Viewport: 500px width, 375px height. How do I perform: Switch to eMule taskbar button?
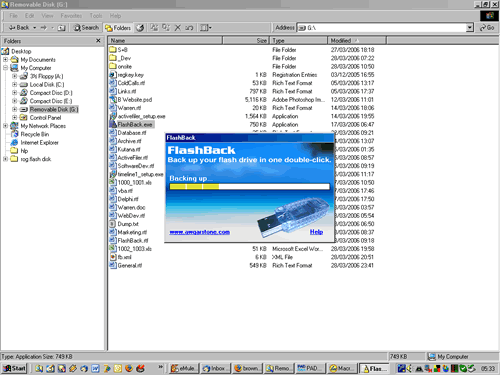tap(184, 368)
